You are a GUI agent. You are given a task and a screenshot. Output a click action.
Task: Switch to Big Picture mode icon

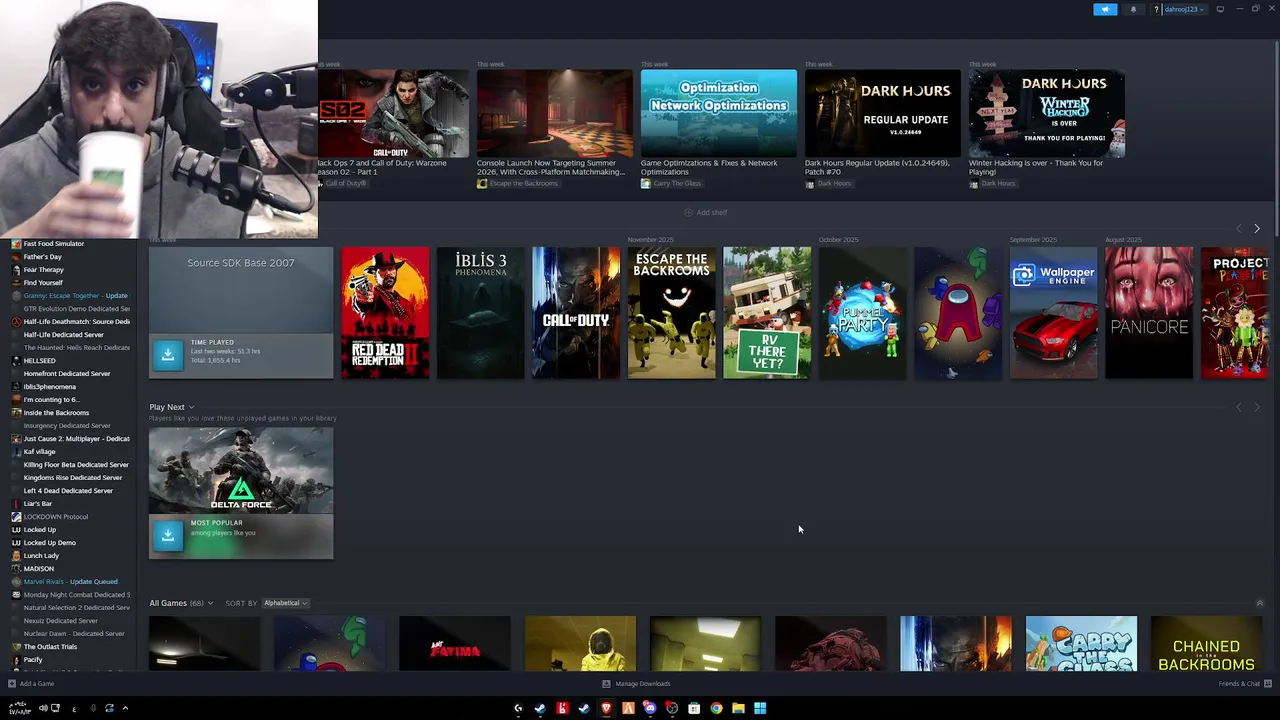pyautogui.click(x=1220, y=9)
